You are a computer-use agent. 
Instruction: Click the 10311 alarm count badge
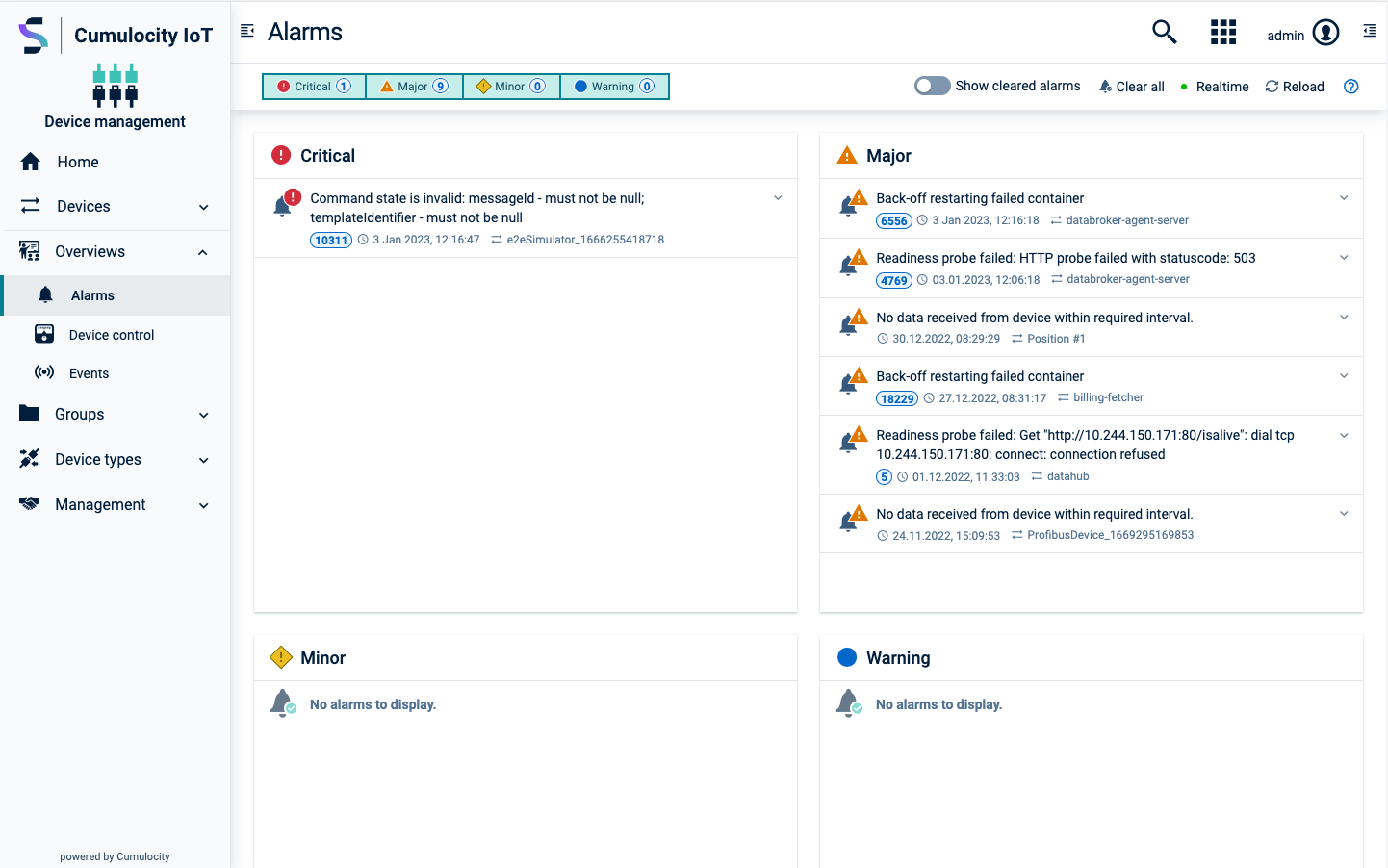[x=331, y=241]
